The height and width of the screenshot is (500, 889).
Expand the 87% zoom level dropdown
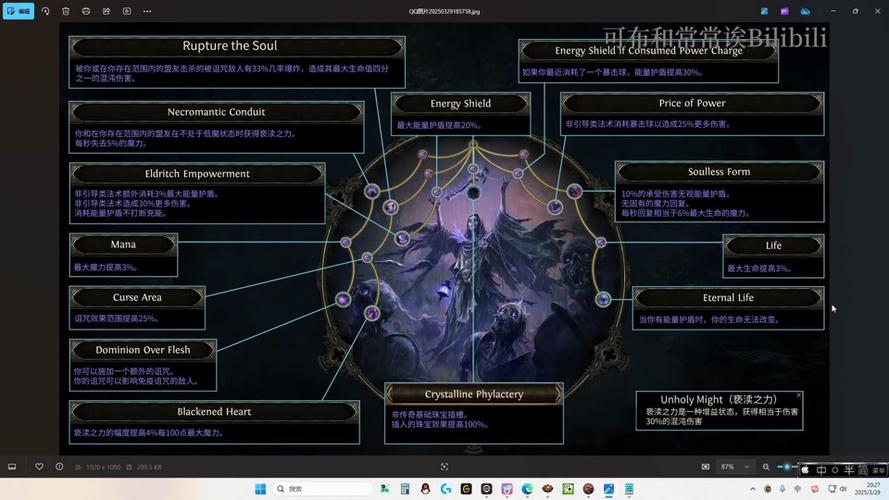745,466
